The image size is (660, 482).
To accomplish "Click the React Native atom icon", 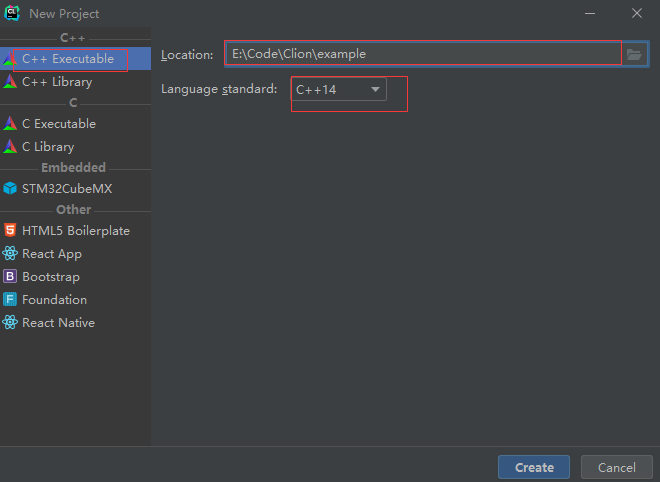I will (x=10, y=322).
